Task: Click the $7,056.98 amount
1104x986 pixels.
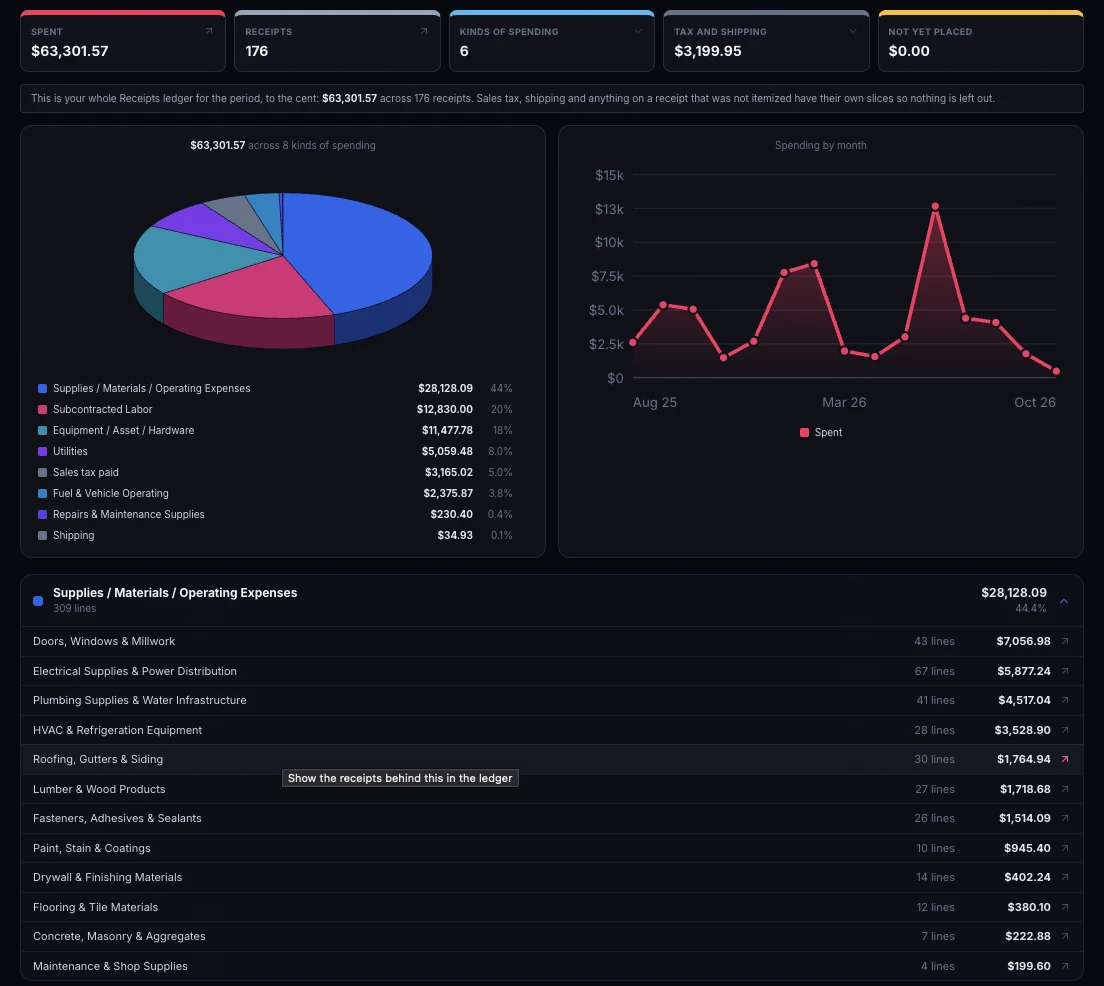Action: click(x=1023, y=642)
